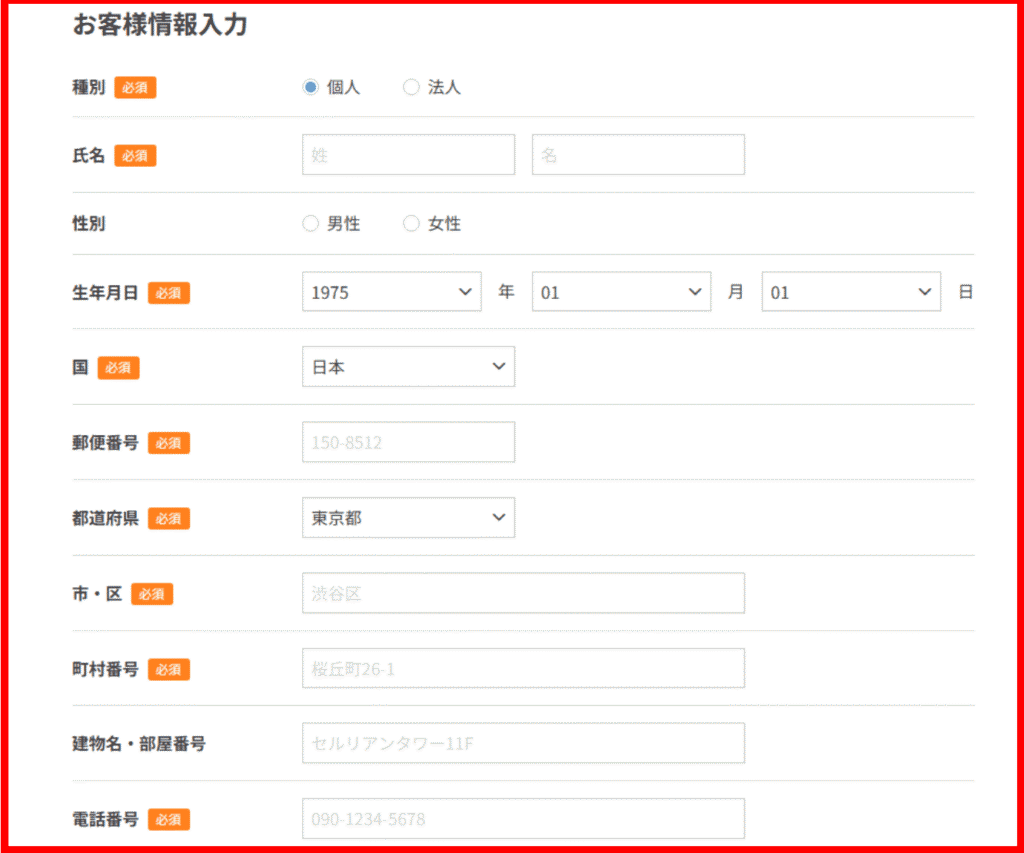The width and height of the screenshot is (1024, 853).
Task: Expand the birth month dropdown
Action: click(621, 292)
